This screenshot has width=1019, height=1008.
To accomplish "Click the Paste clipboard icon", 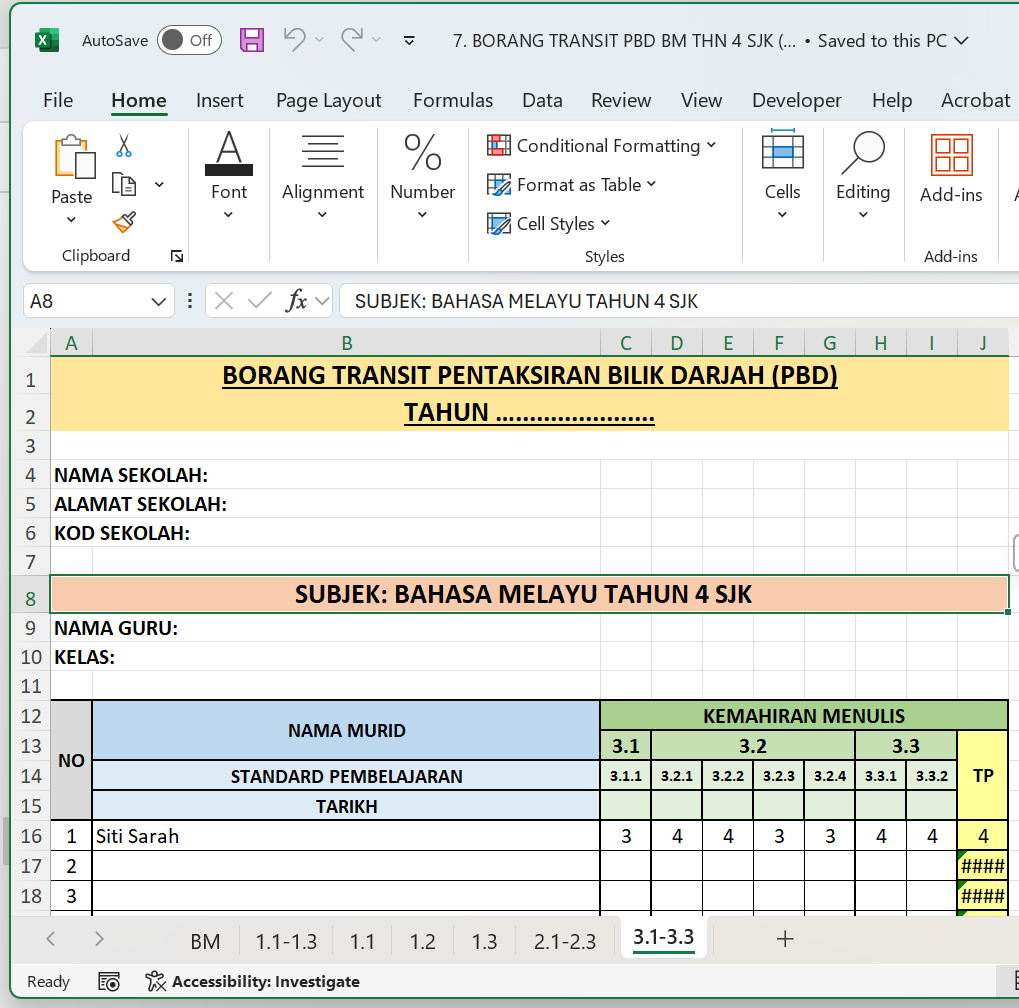I will click(75, 157).
